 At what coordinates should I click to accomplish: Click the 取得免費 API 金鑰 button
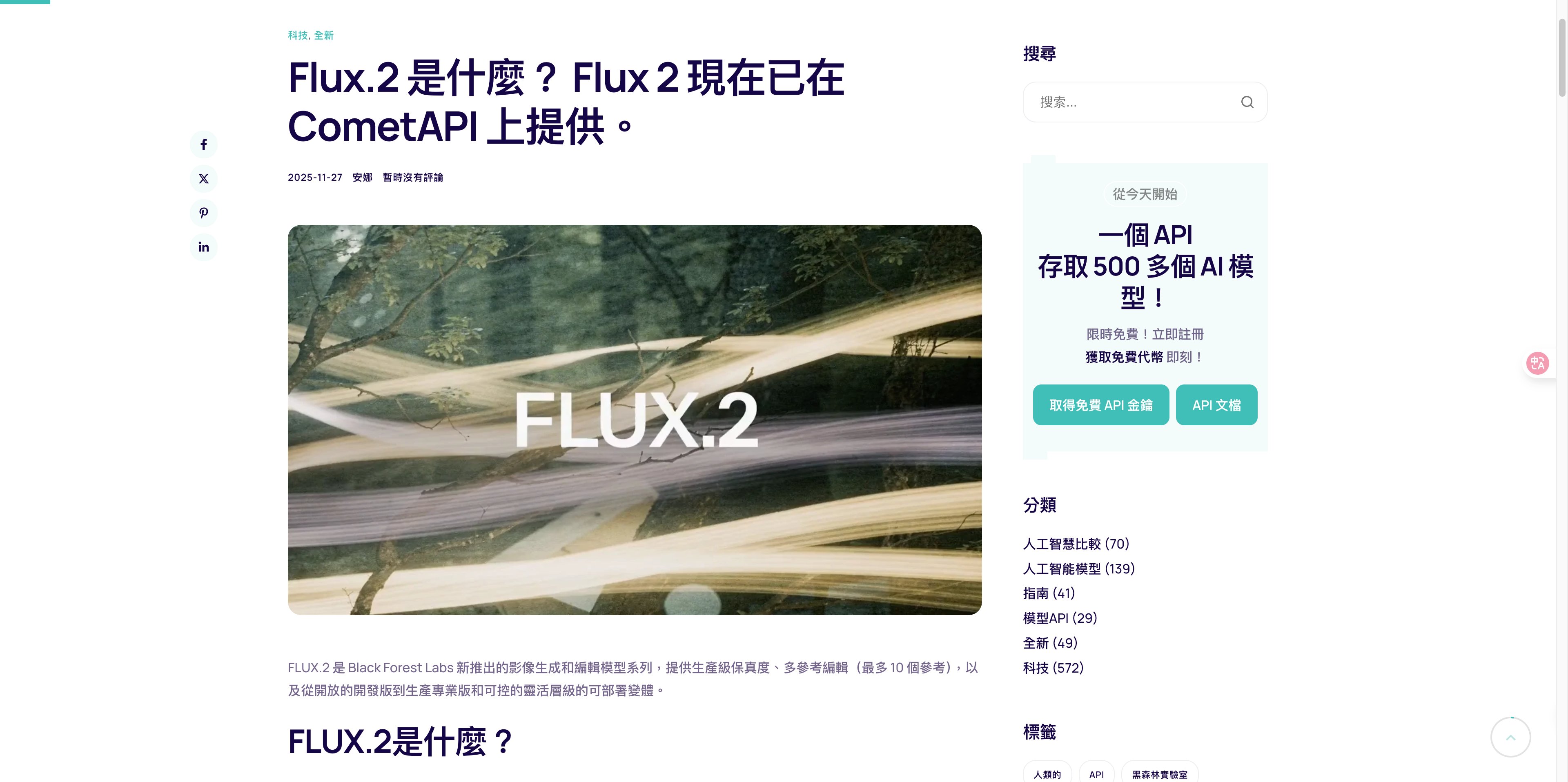(x=1100, y=405)
